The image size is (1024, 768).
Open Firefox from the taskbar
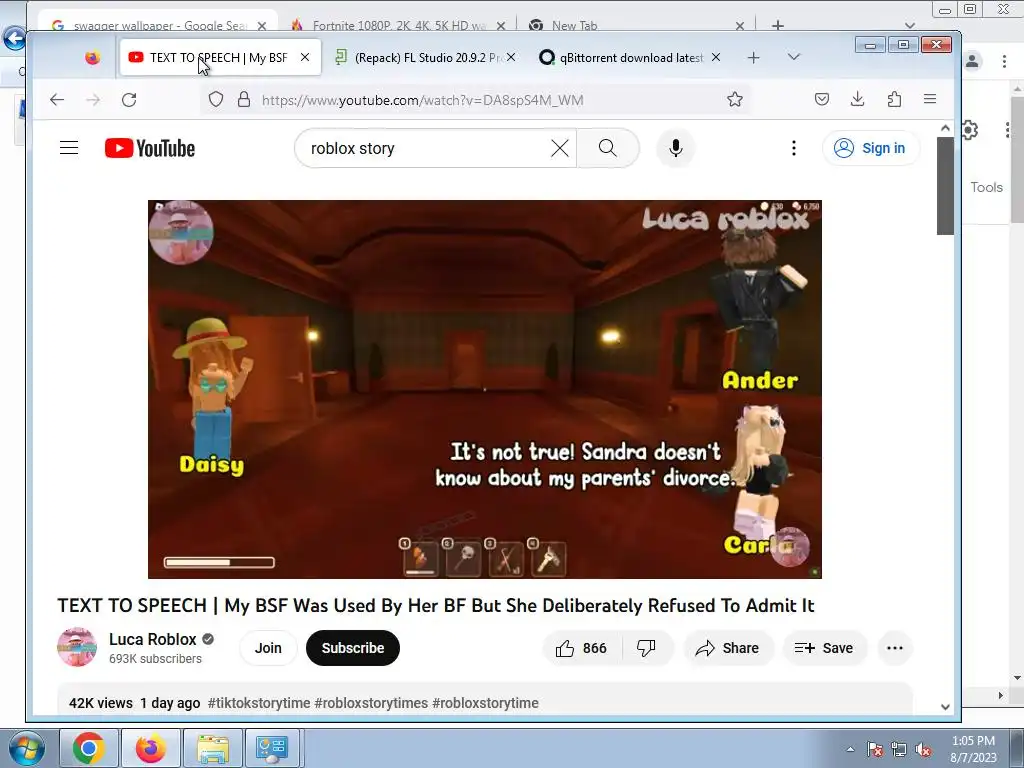[x=150, y=748]
